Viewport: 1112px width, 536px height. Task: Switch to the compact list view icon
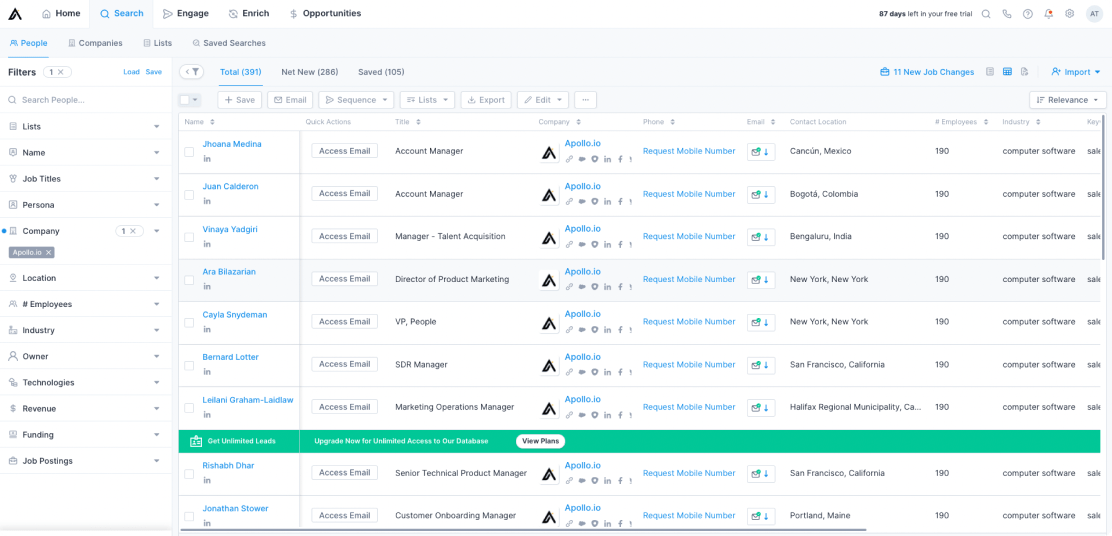[x=990, y=72]
